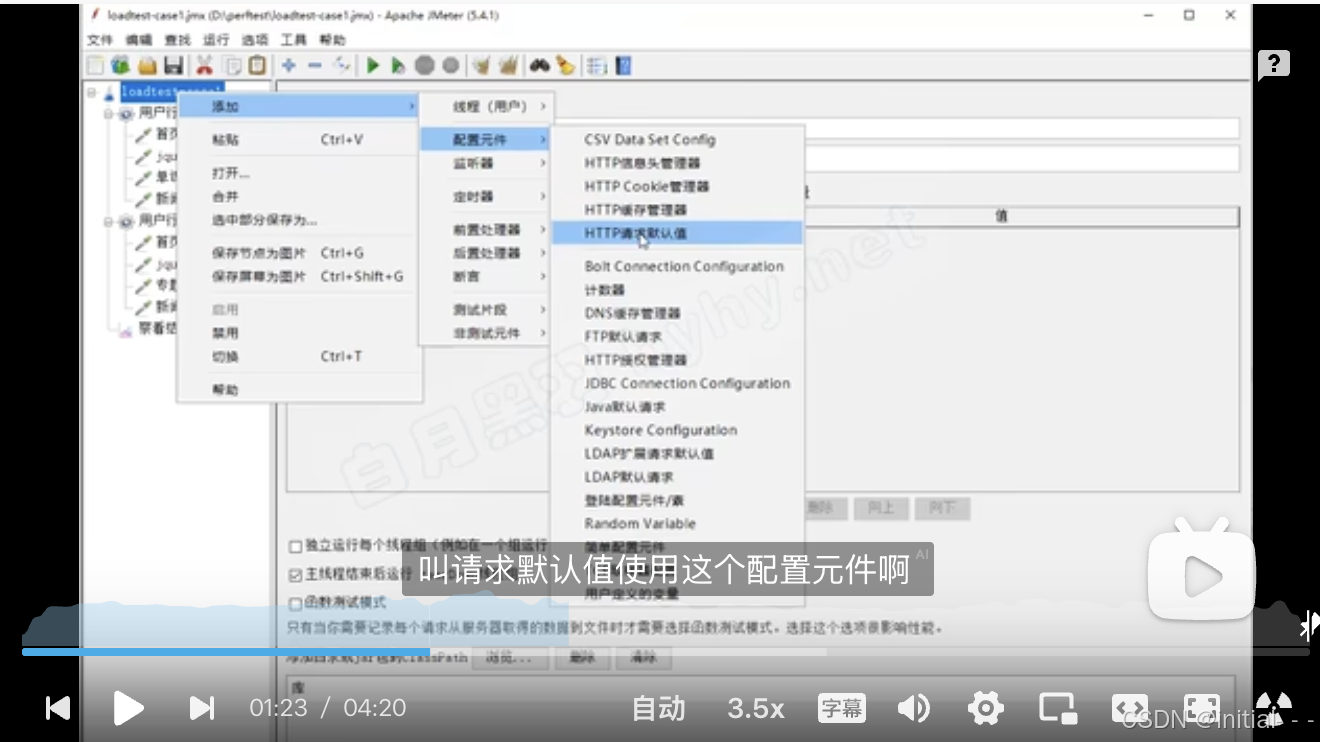Choose 保存节点为图片 in context menu
Image resolution: width=1320 pixels, height=742 pixels.
pos(298,253)
